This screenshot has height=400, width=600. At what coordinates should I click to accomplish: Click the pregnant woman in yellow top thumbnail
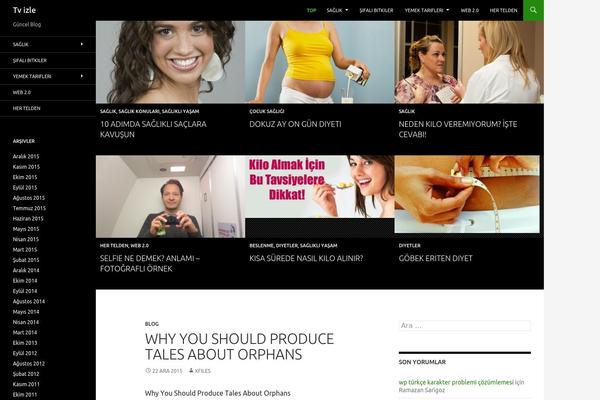pyautogui.click(x=320, y=62)
